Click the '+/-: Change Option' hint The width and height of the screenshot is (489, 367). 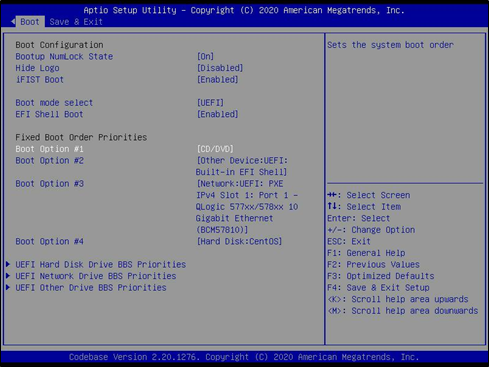371,230
